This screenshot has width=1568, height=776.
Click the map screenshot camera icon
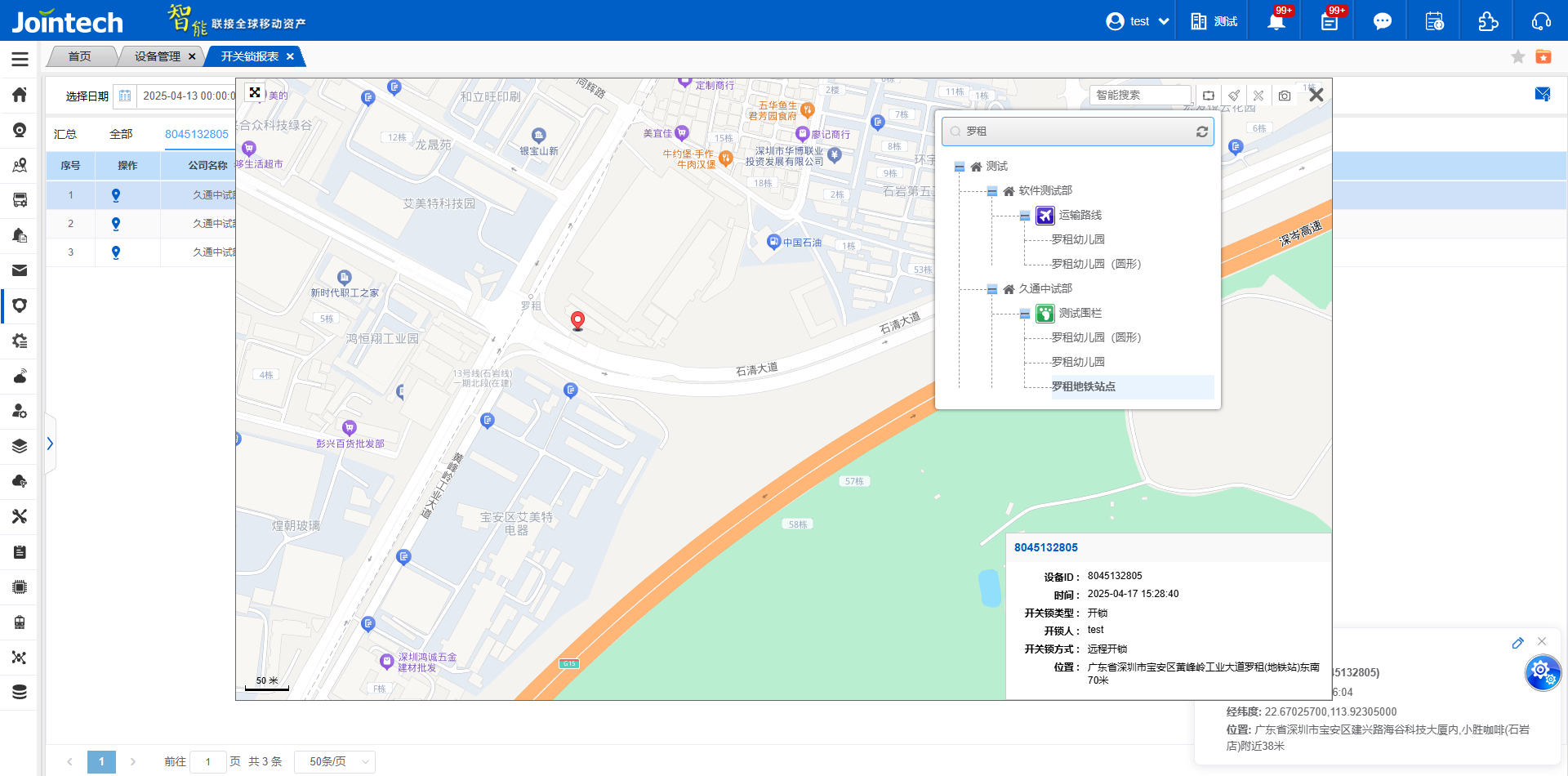coord(1285,96)
